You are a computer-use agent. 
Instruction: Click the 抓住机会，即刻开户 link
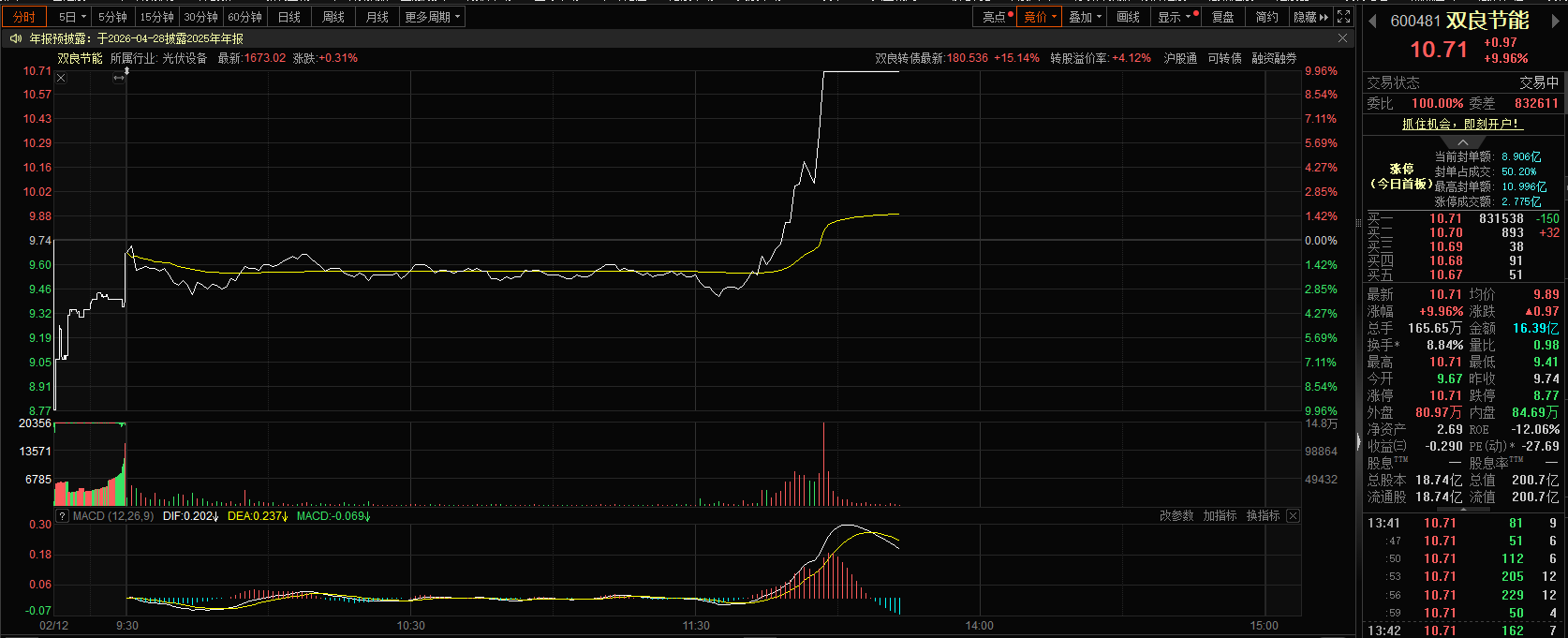[1461, 124]
